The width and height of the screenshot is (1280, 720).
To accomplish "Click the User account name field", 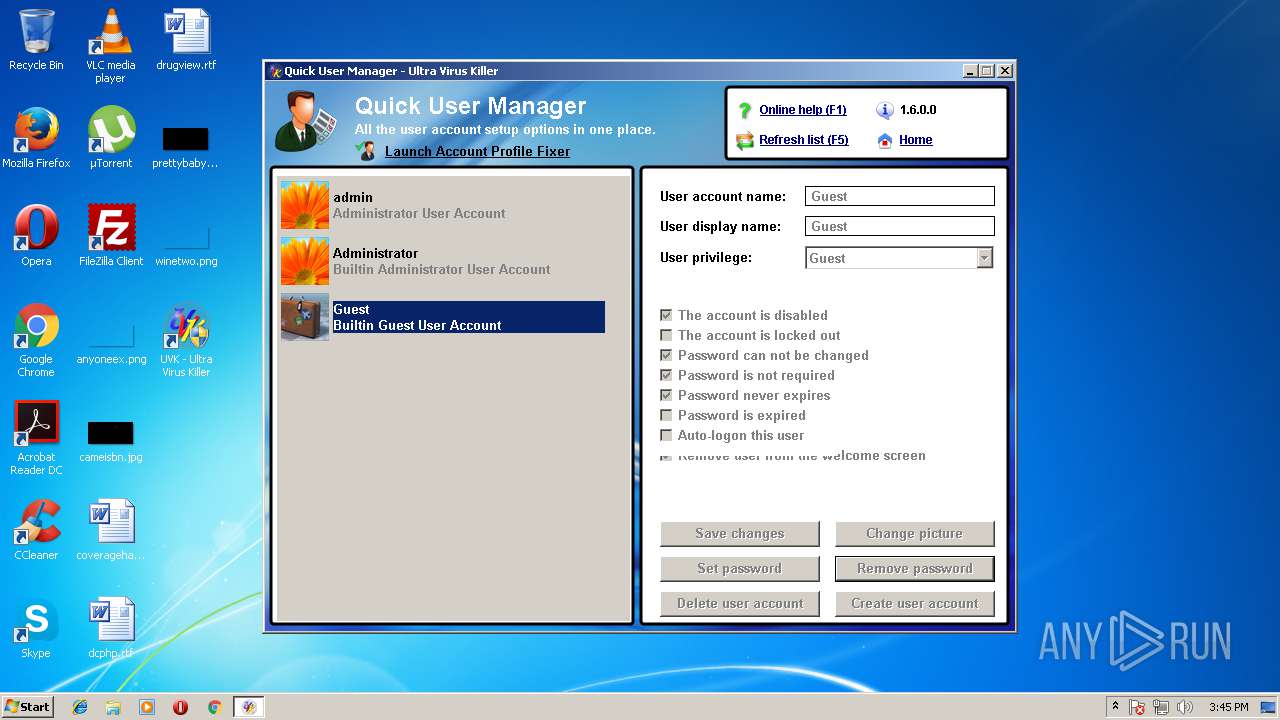I will 900,197.
